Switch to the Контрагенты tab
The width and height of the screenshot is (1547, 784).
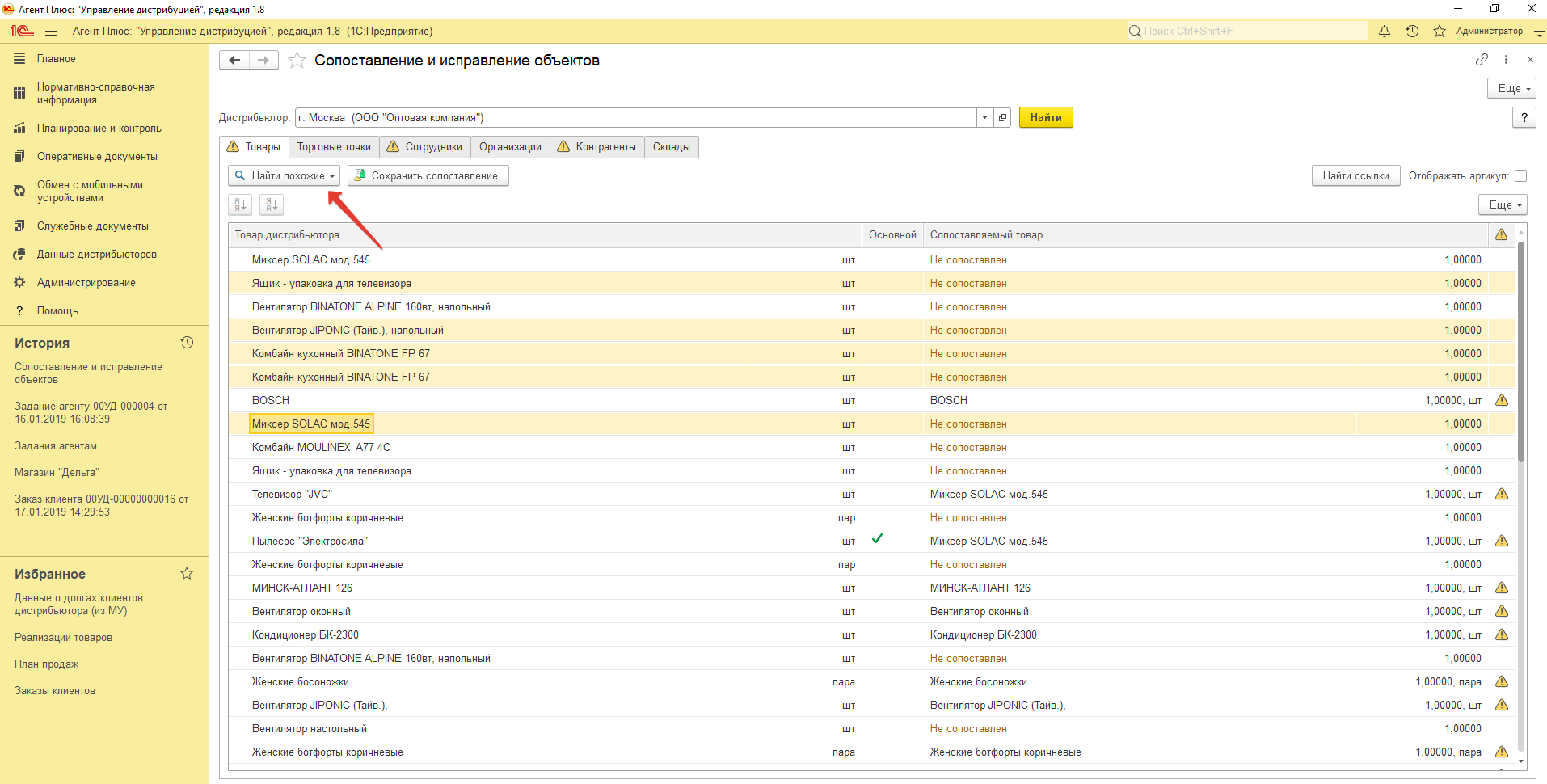pos(597,146)
